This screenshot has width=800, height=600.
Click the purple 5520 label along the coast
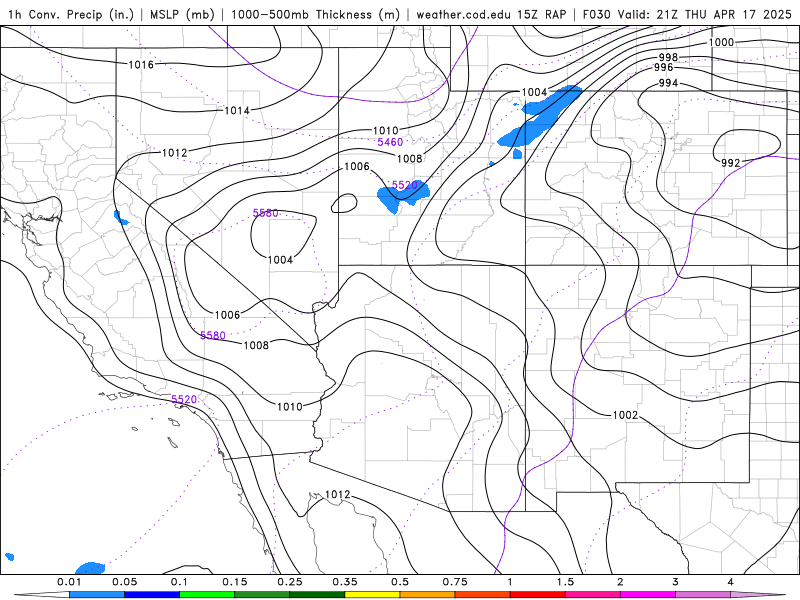point(184,399)
